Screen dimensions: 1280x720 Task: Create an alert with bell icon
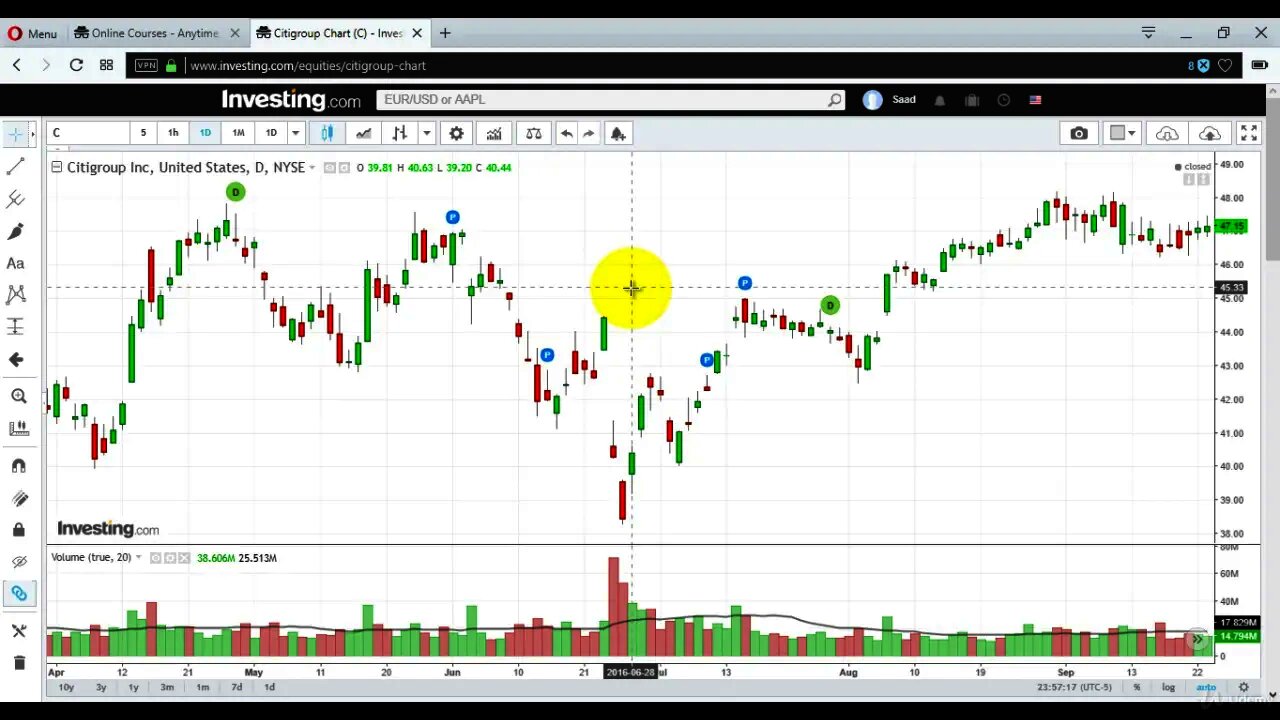[x=618, y=133]
